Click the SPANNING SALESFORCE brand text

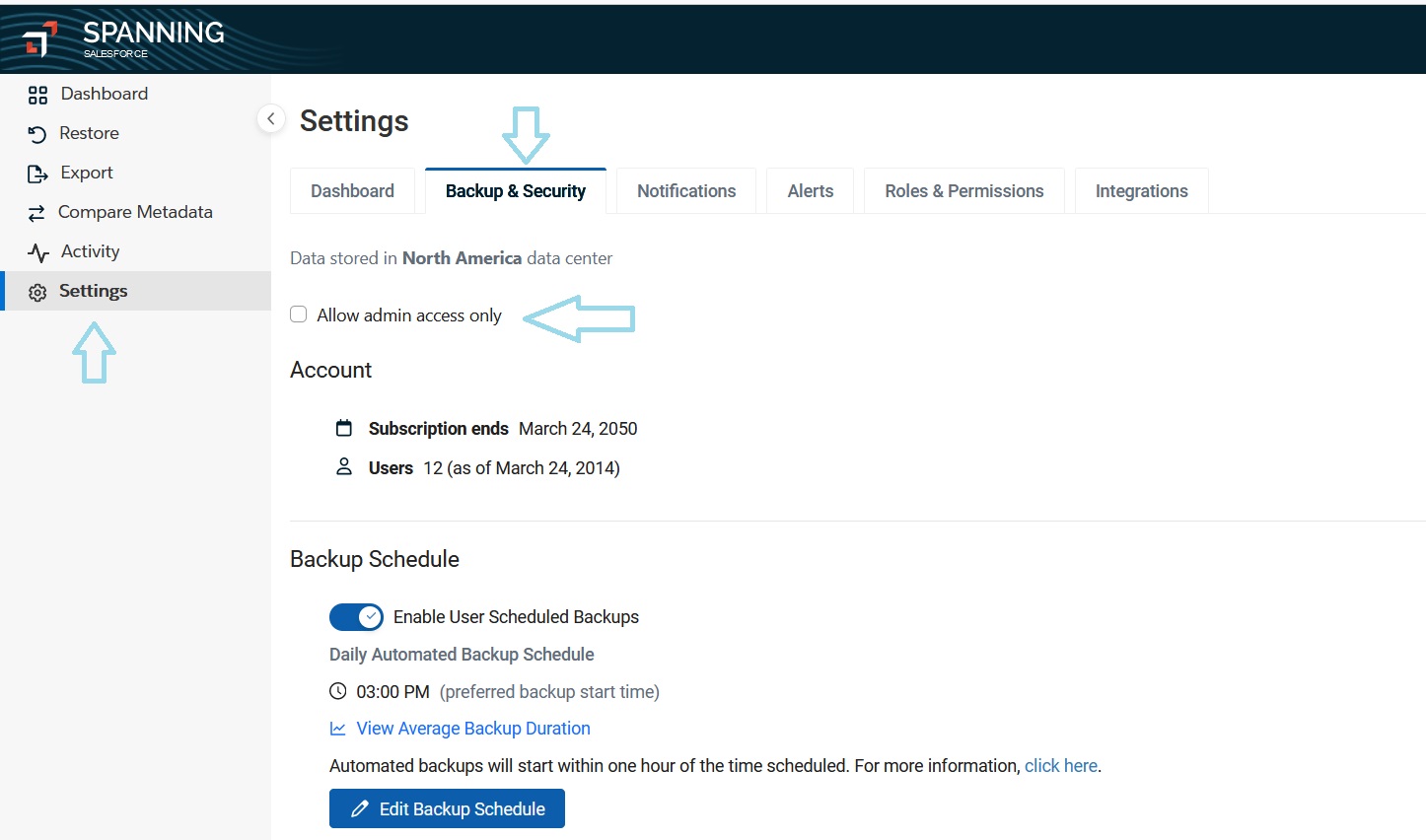coord(154,38)
